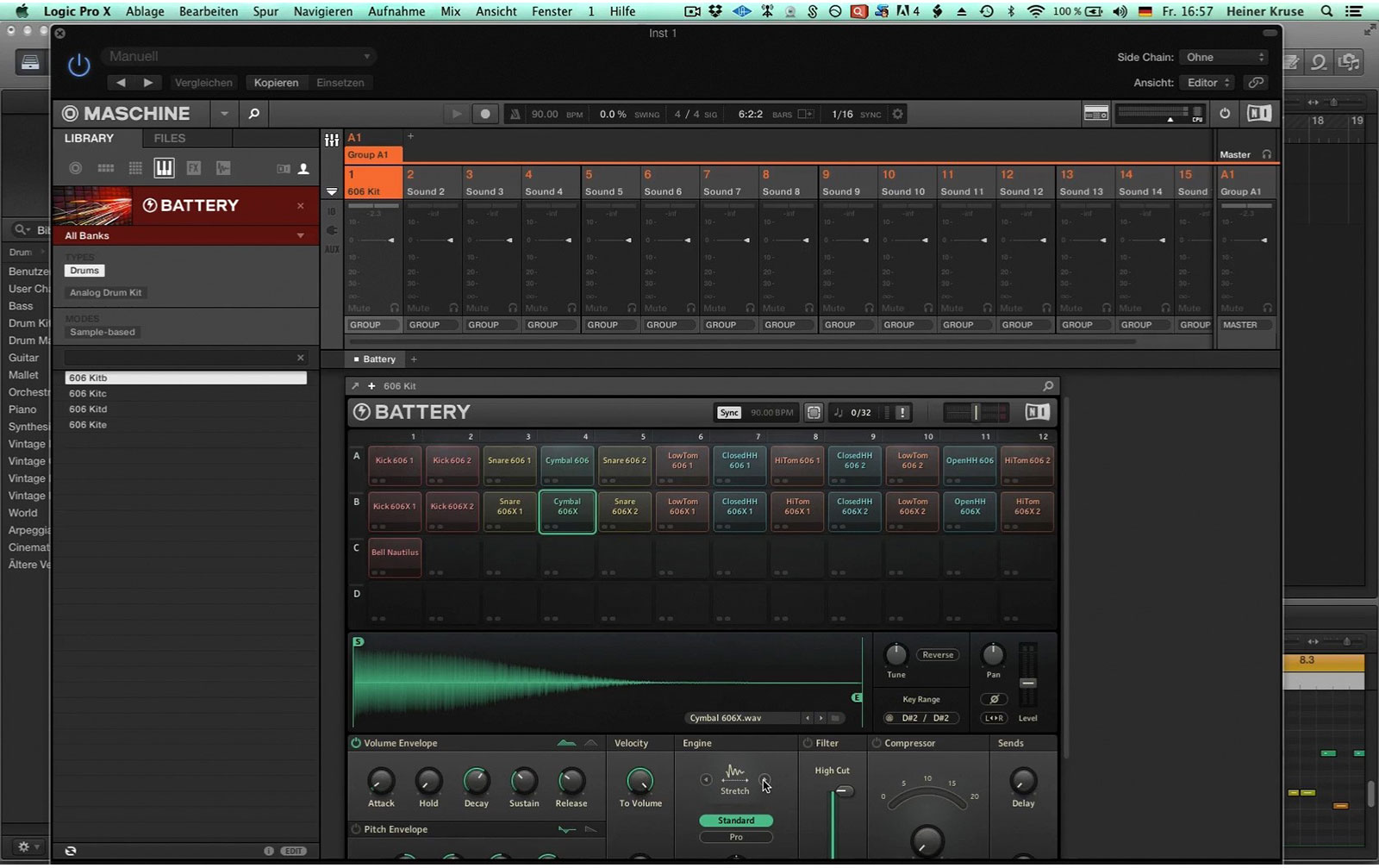Click the Einsetzen button
Image resolution: width=1379 pixels, height=868 pixels.
click(340, 83)
